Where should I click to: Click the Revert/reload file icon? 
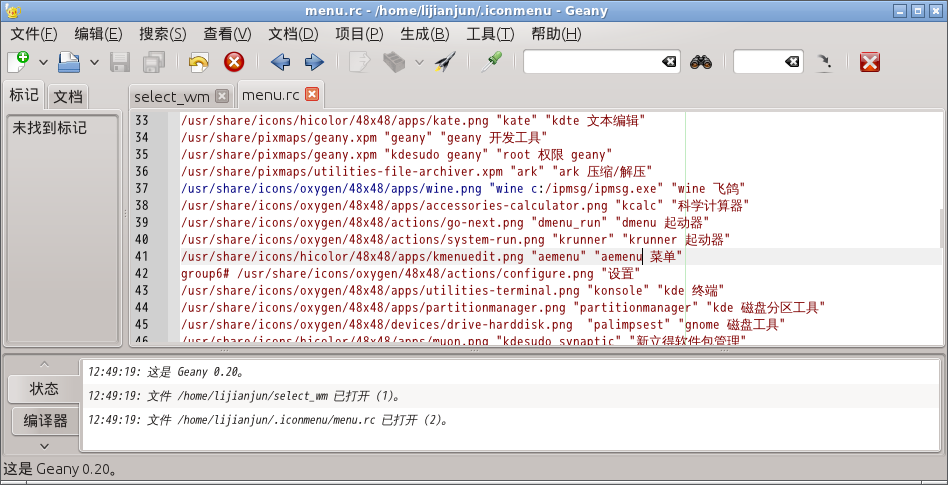click(198, 62)
